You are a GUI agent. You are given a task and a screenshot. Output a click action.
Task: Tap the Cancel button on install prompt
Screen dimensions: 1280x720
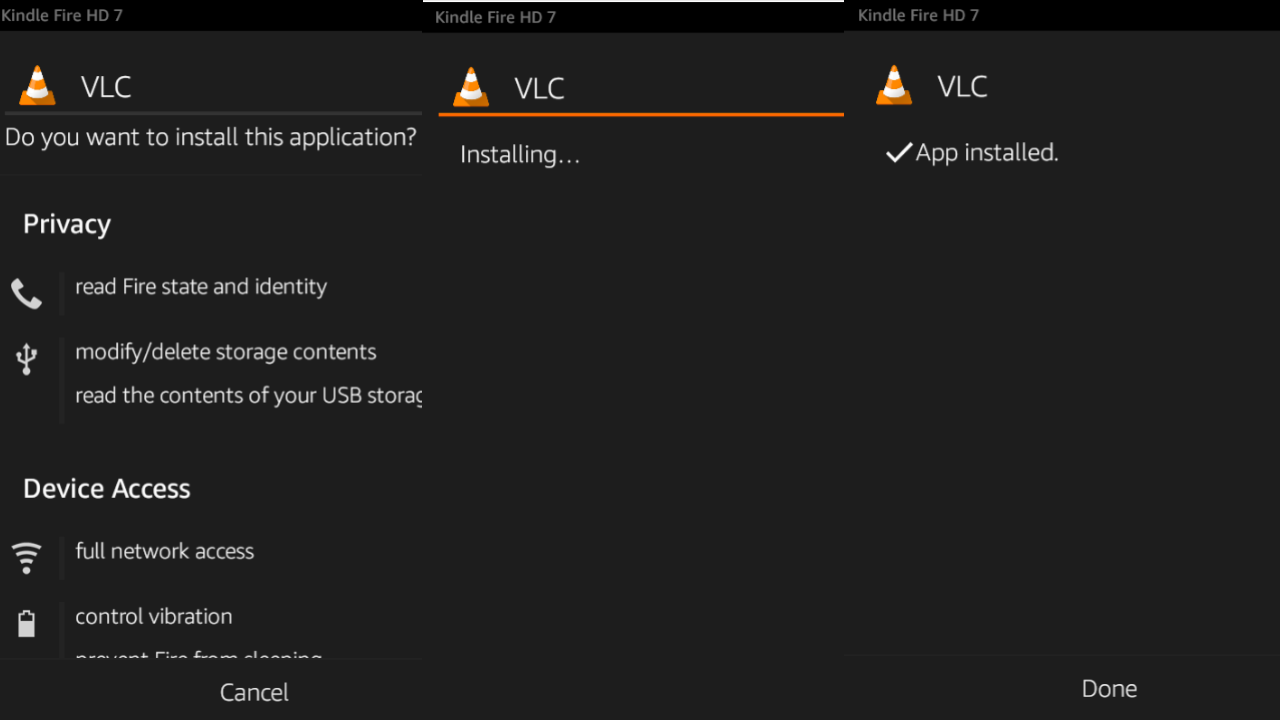[x=254, y=692]
